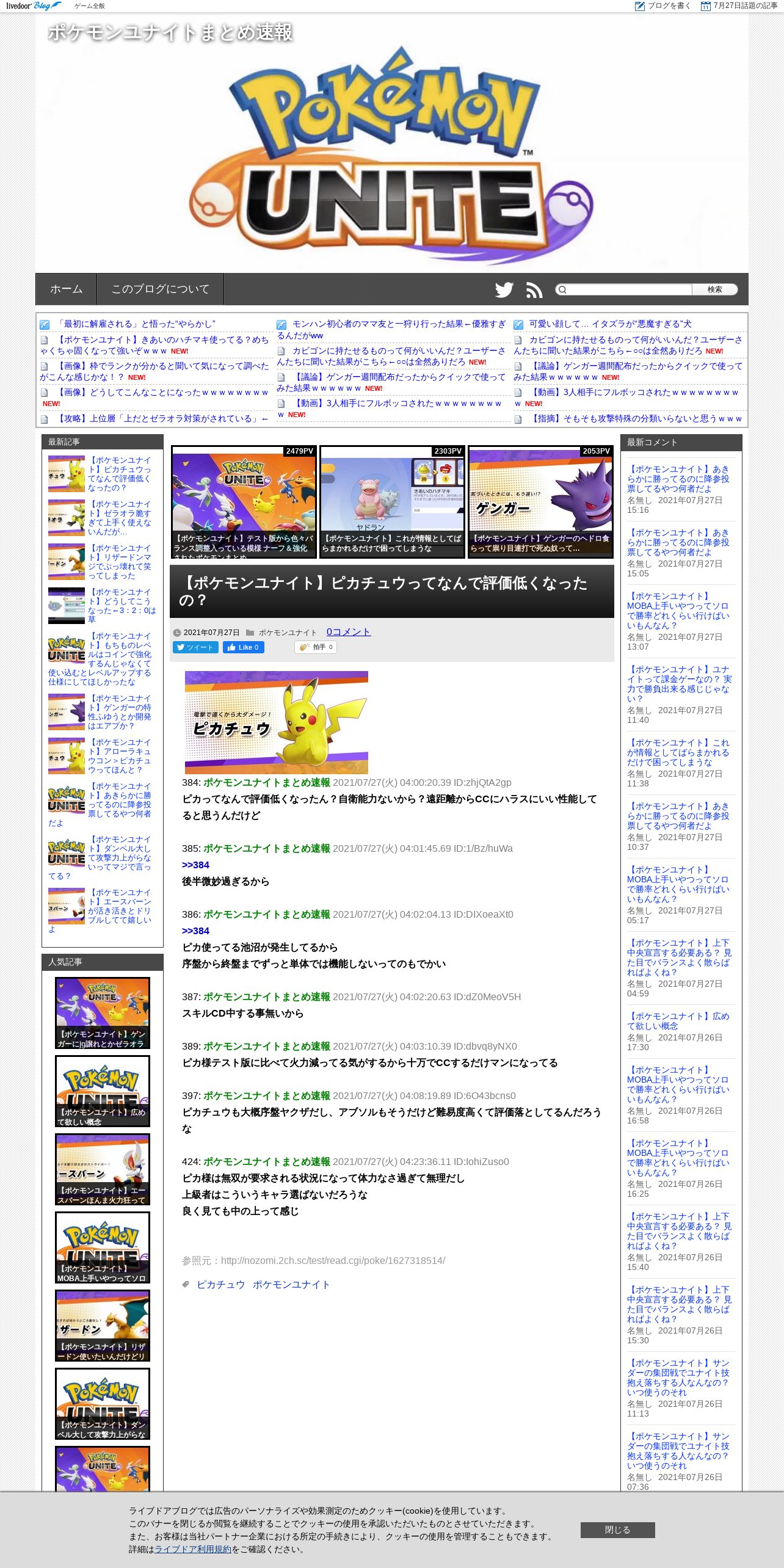The height and width of the screenshot is (1568, 784).
Task: Open このブログについて menu item
Action: (160, 289)
